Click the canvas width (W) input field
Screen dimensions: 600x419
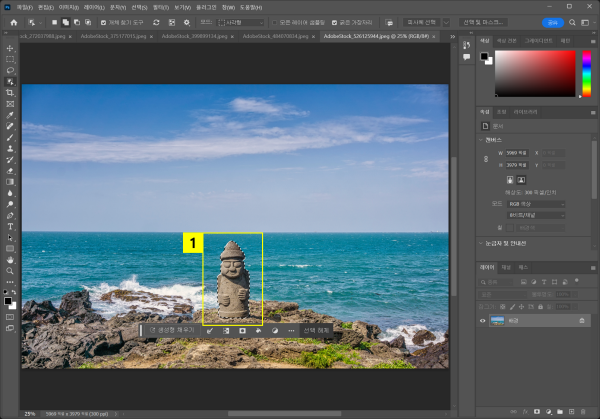point(519,153)
